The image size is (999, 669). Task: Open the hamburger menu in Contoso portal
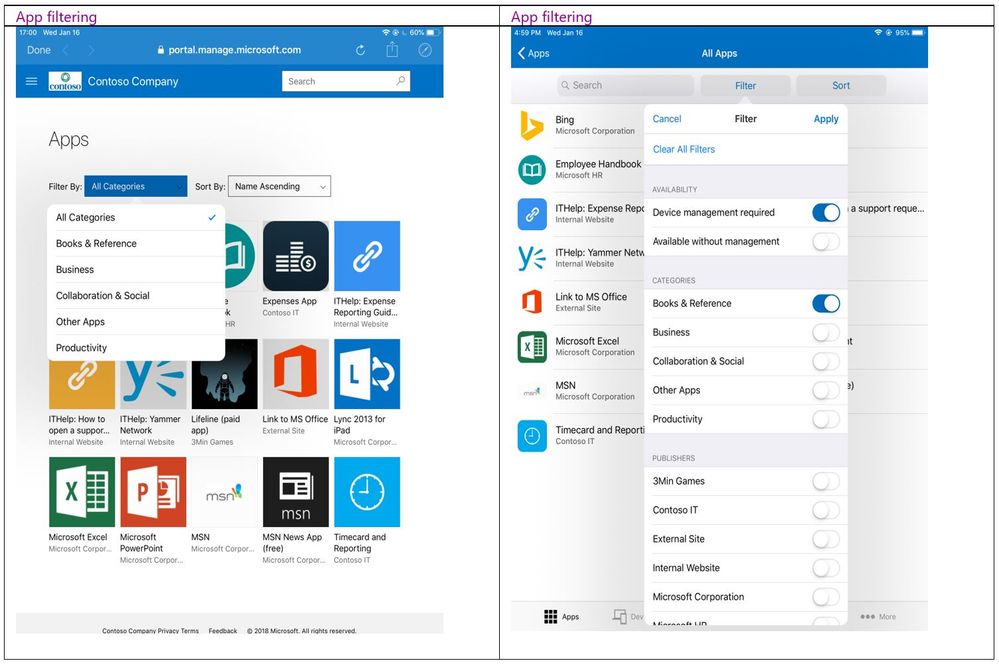click(31, 82)
